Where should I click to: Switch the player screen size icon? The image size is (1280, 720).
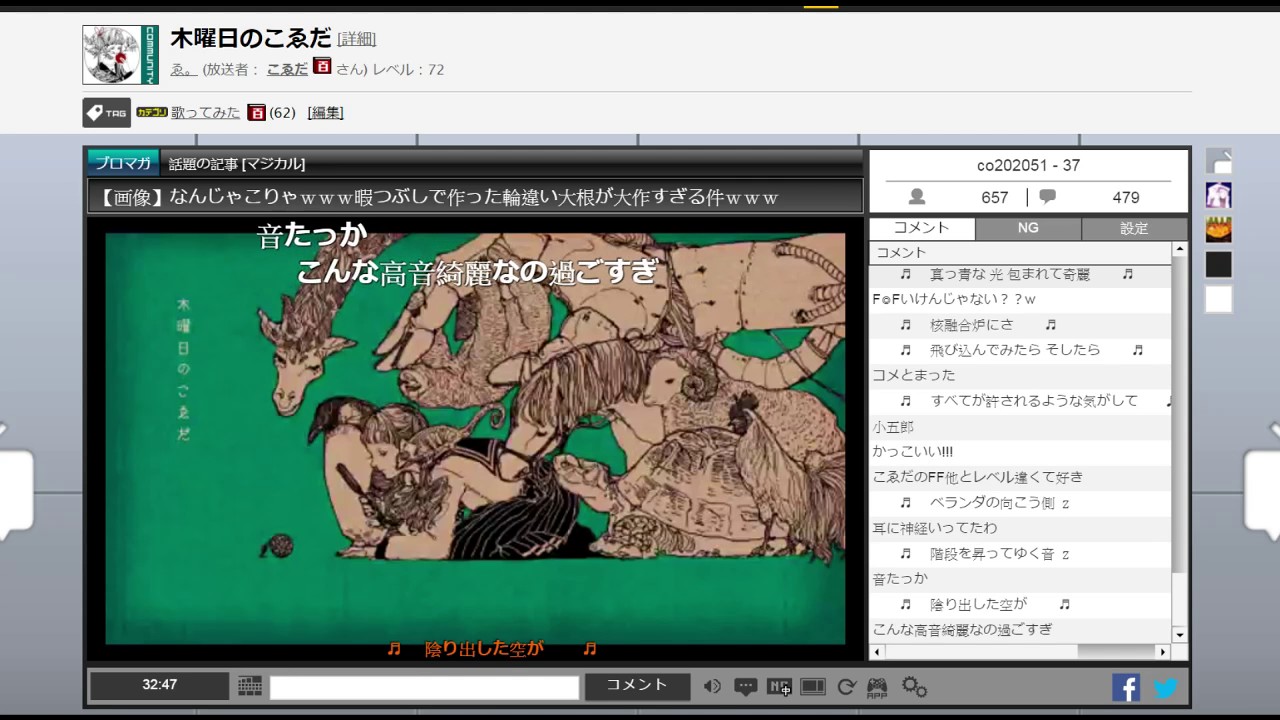(813, 686)
